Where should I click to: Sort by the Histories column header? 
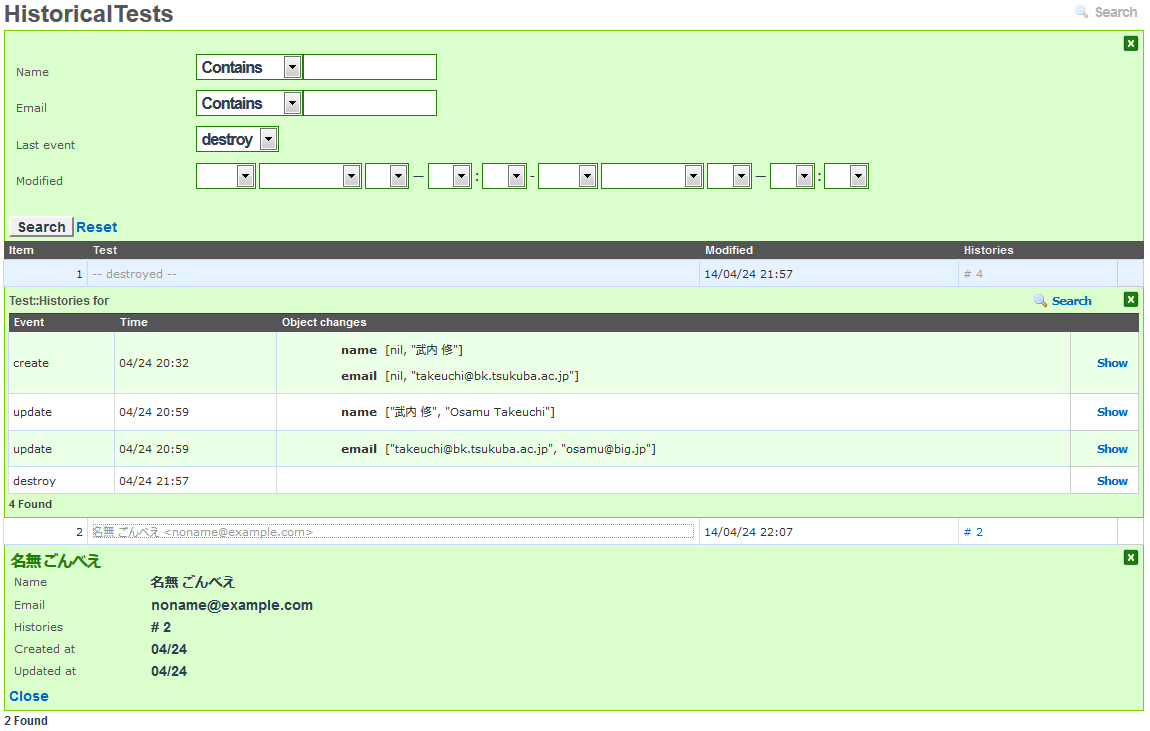pyautogui.click(x=988, y=250)
